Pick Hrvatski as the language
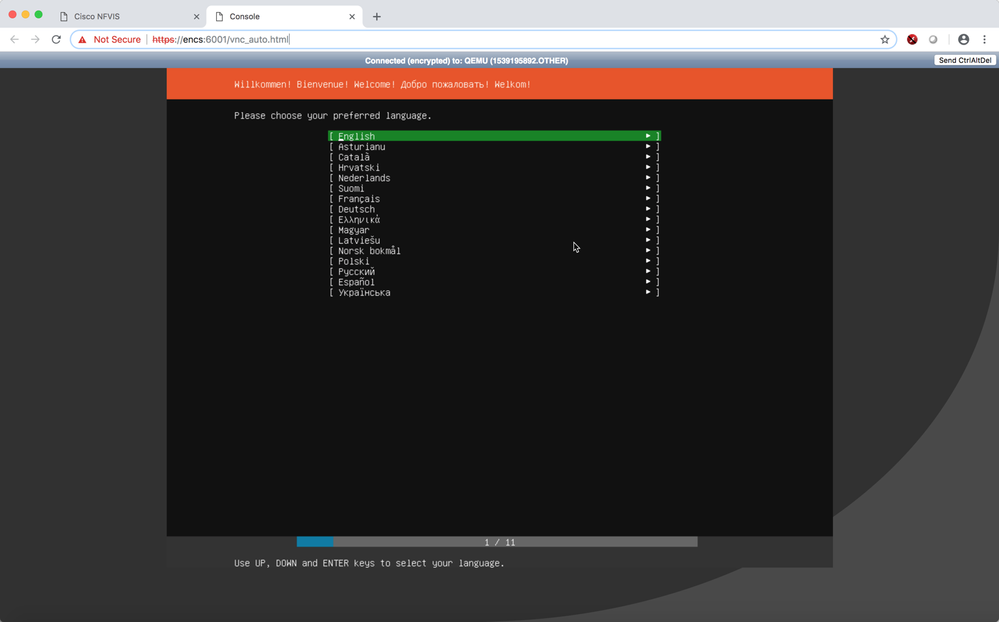The height and width of the screenshot is (622, 999). pyautogui.click(x=494, y=168)
